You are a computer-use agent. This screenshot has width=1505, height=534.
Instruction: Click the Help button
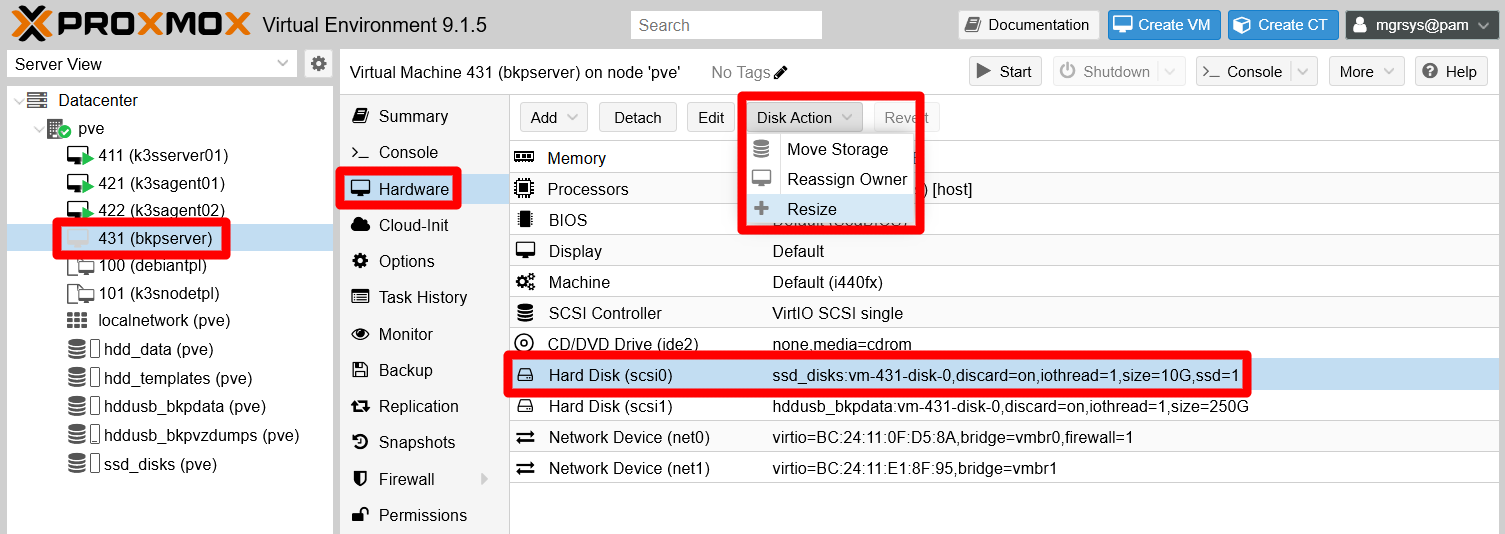coord(1450,72)
